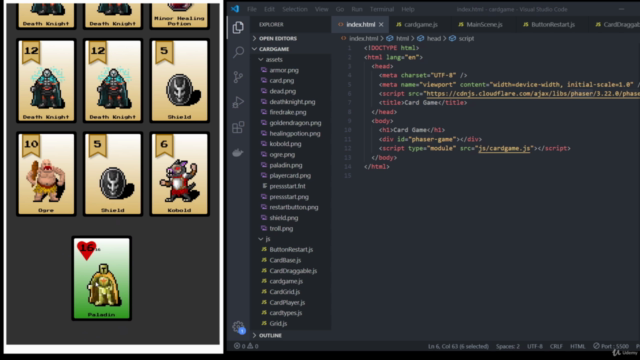Image resolution: width=640 pixels, height=360 pixels.
Task: Open armor.png in the explorer
Action: coord(284,70)
